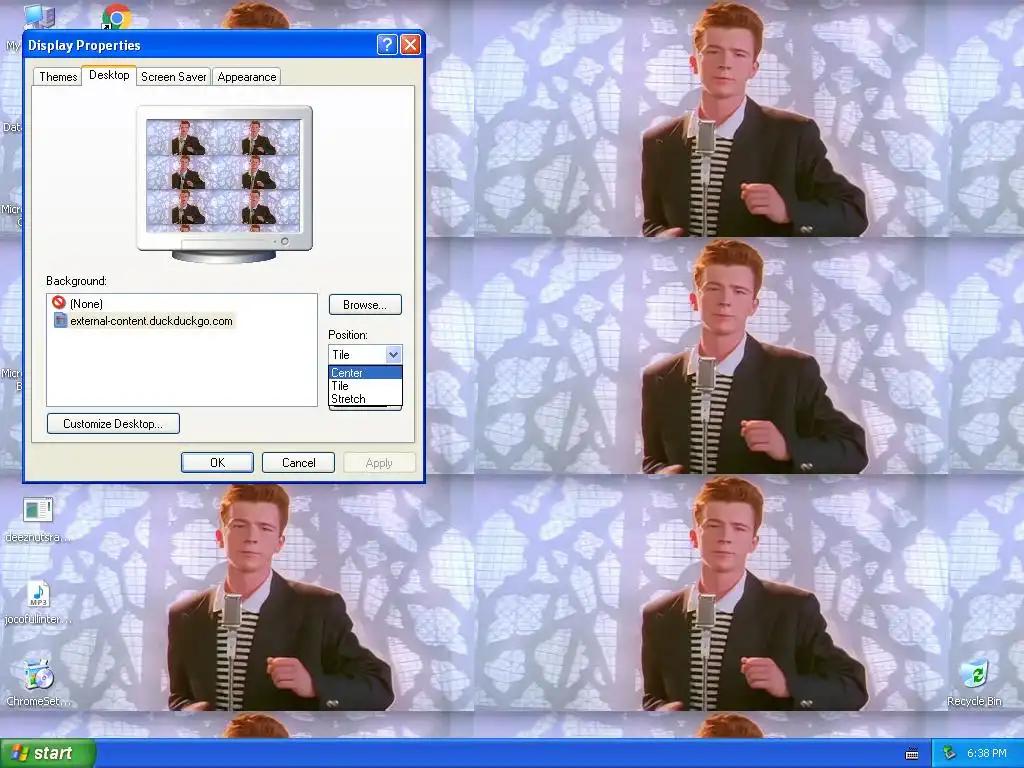Viewport: 1024px width, 768px height.
Task: Click the Browse... button
Action: point(365,305)
